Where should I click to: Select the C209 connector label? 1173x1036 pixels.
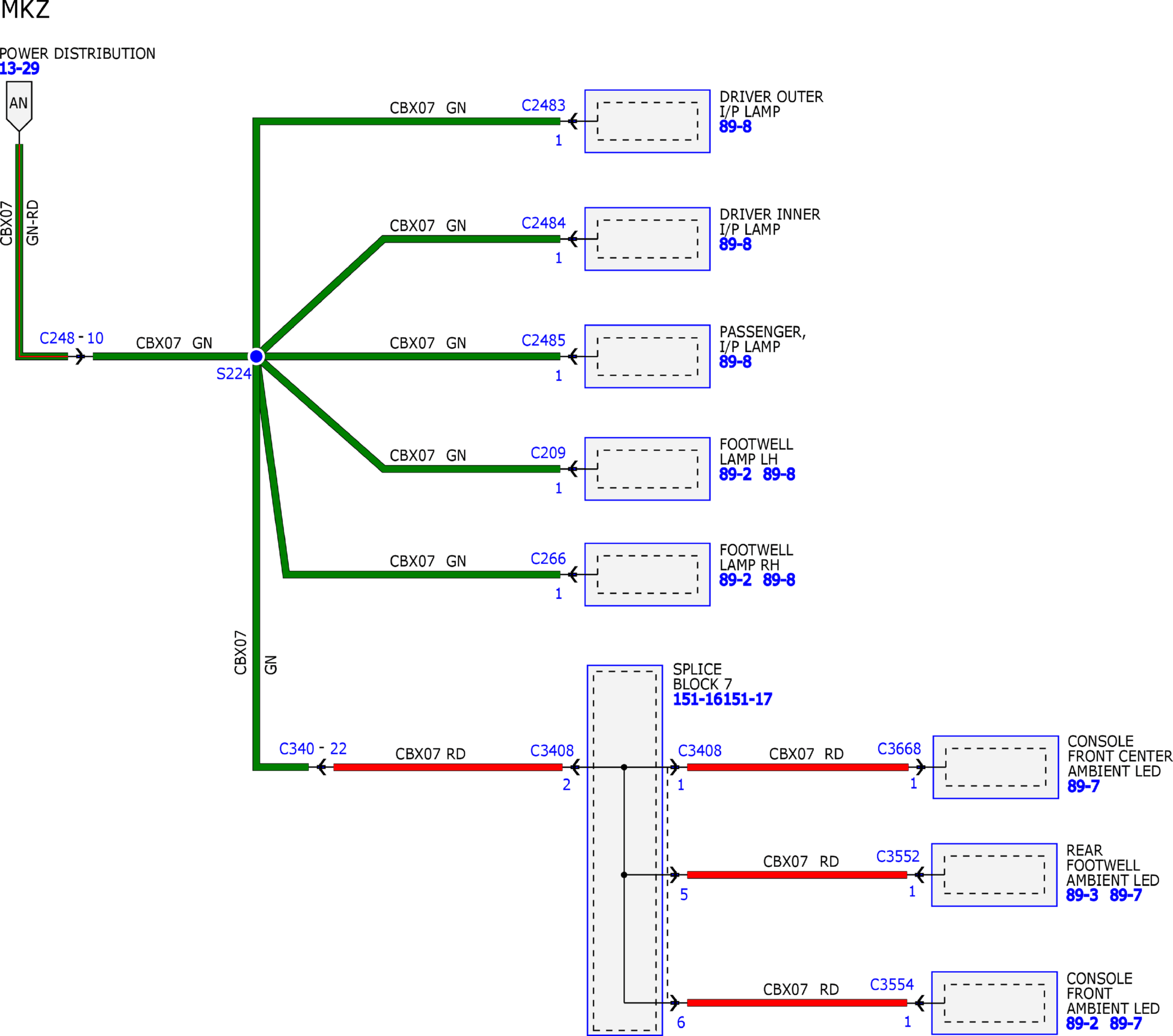[x=548, y=453]
